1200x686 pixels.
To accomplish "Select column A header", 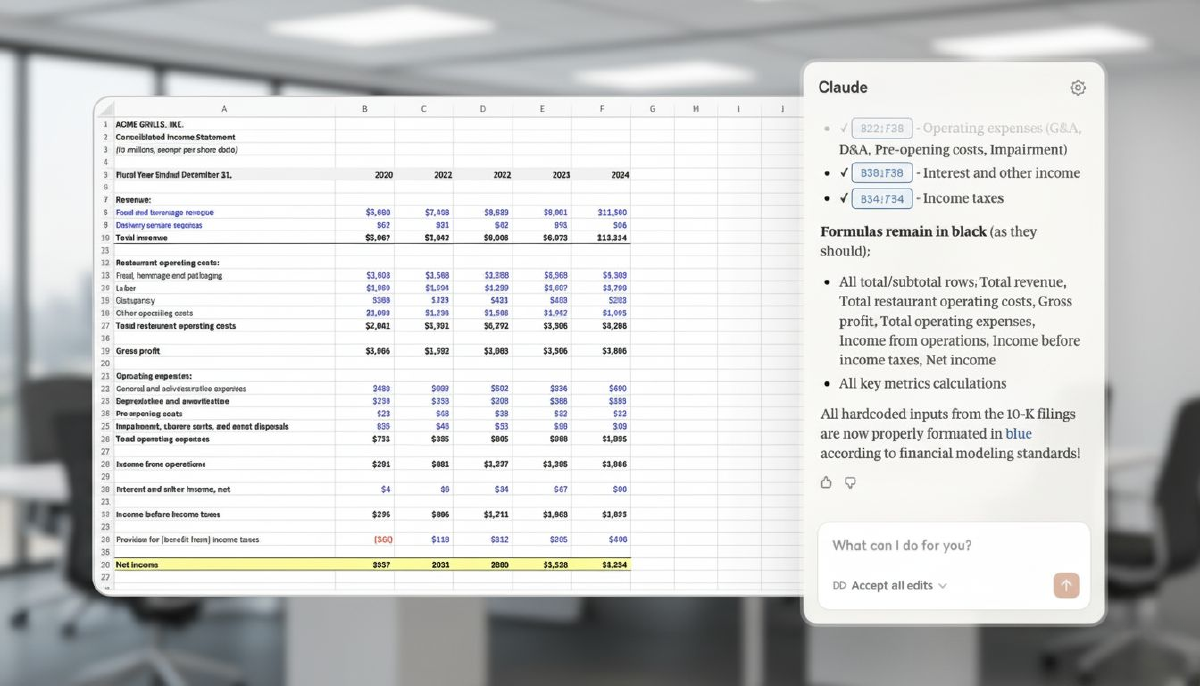I will [x=224, y=108].
